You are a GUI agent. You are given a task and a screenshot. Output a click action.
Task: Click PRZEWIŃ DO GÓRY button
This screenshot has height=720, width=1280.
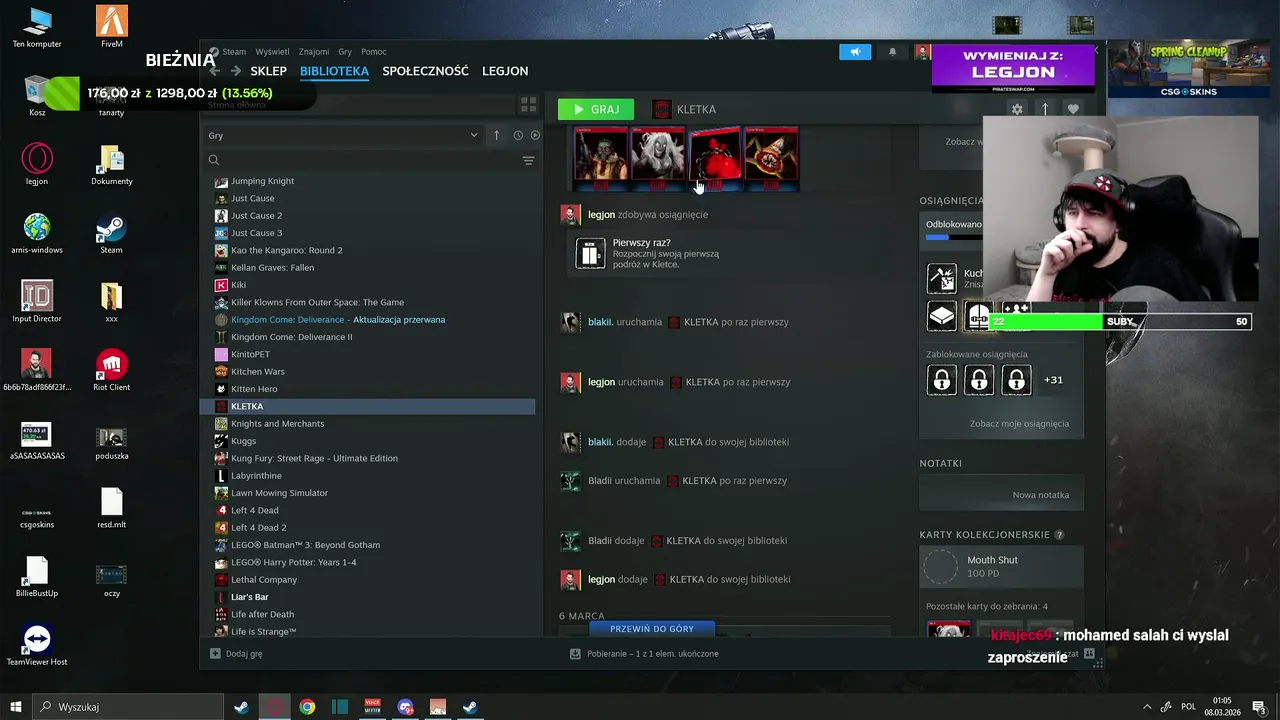(652, 629)
